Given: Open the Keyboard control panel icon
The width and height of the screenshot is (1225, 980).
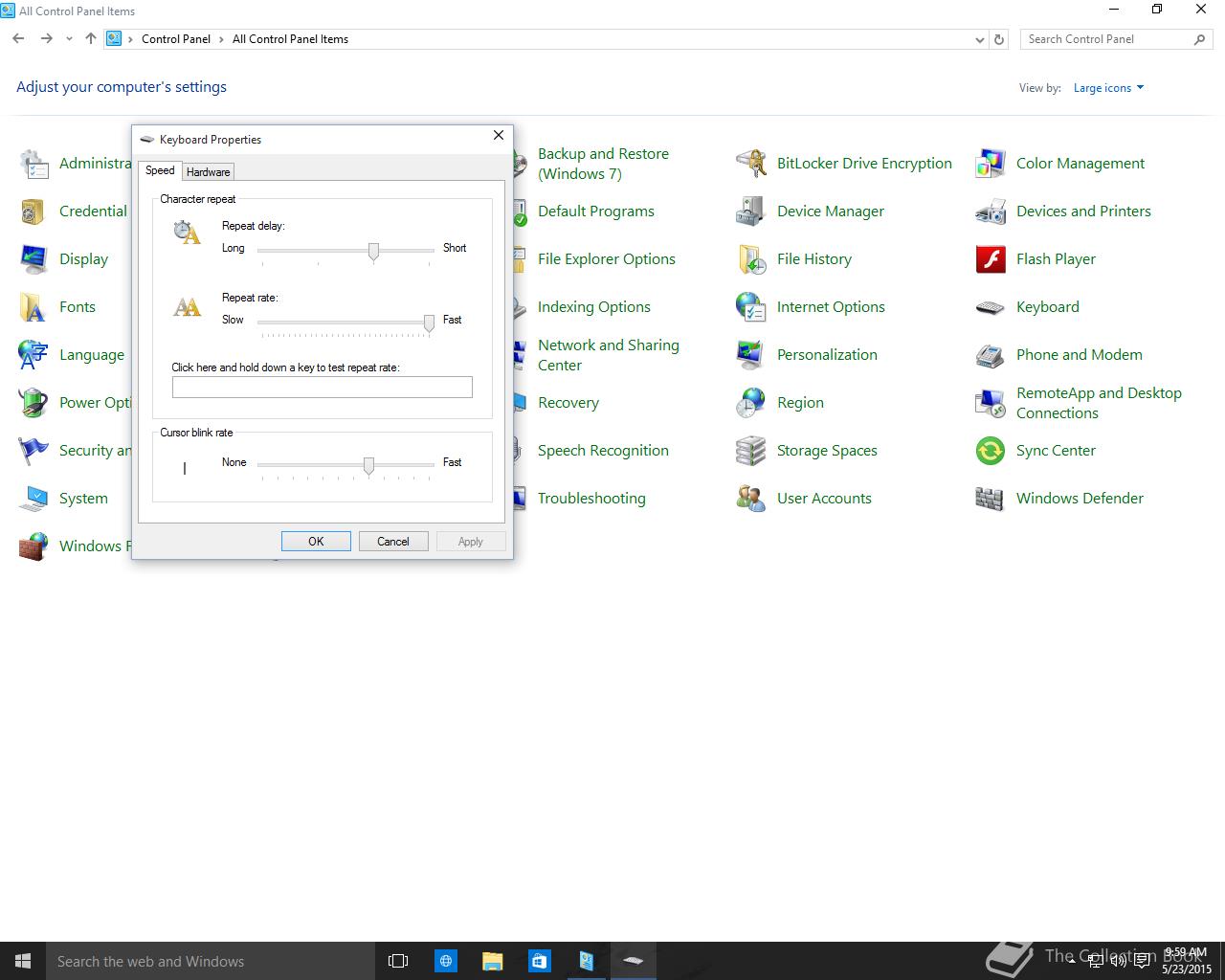Looking at the screenshot, I should tap(990, 307).
